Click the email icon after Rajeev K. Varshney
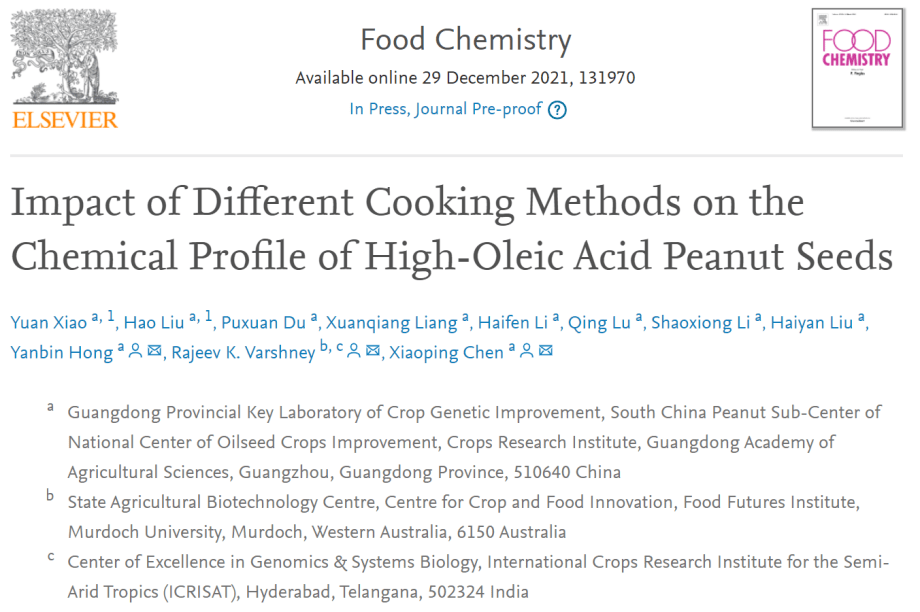 tap(372, 351)
